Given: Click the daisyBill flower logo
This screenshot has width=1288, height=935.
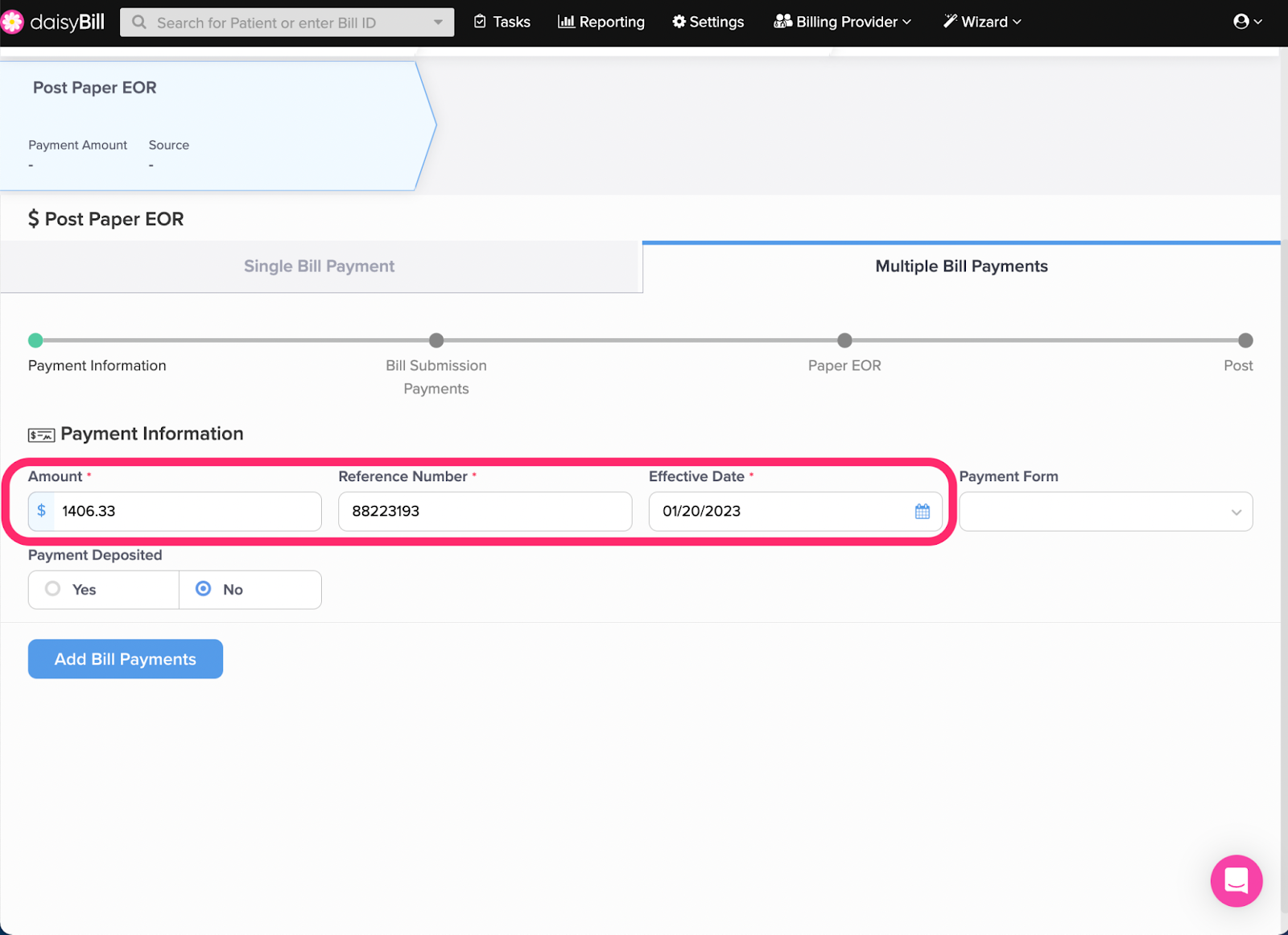Looking at the screenshot, I should pos(13,21).
